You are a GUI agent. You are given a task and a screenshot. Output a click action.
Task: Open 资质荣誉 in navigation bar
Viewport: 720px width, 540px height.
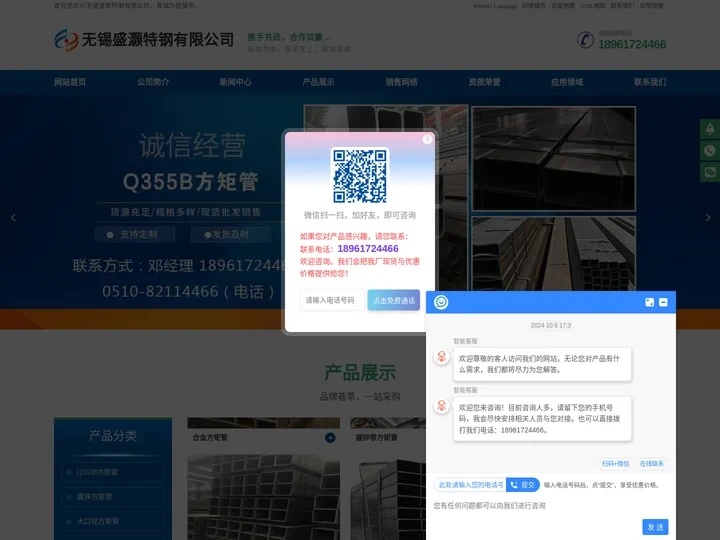click(484, 82)
